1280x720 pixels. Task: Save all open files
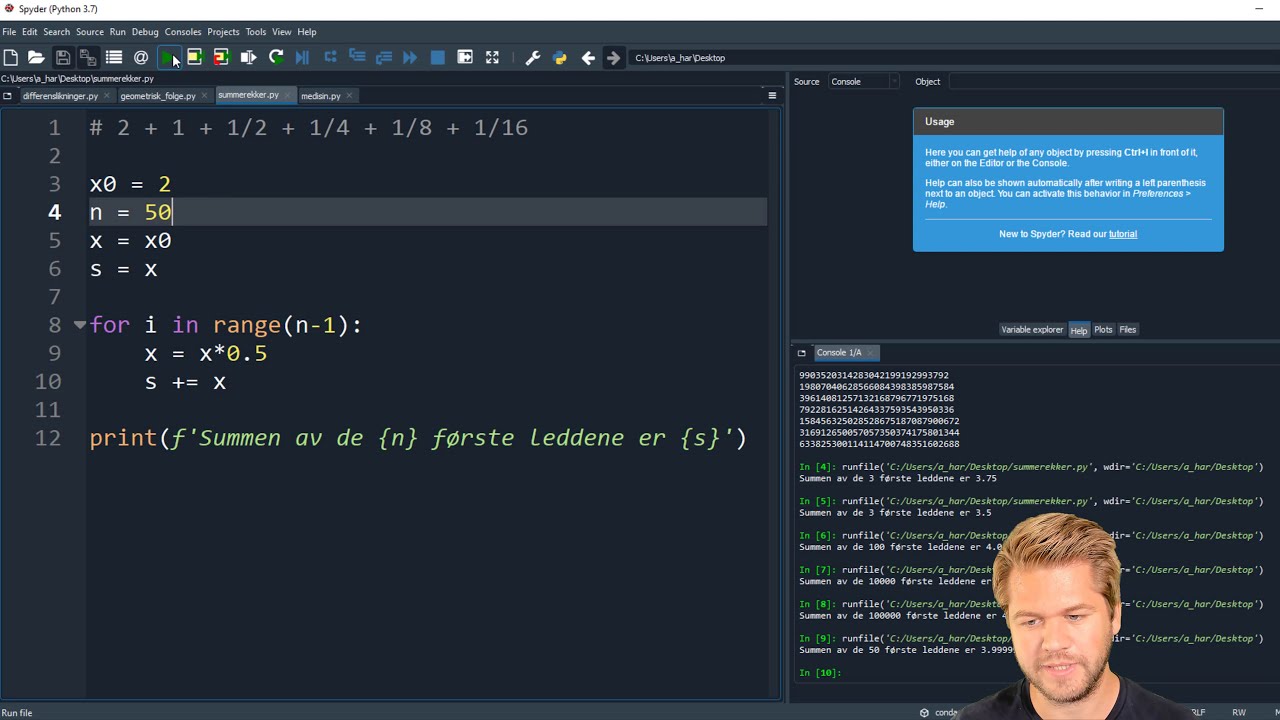[88, 58]
